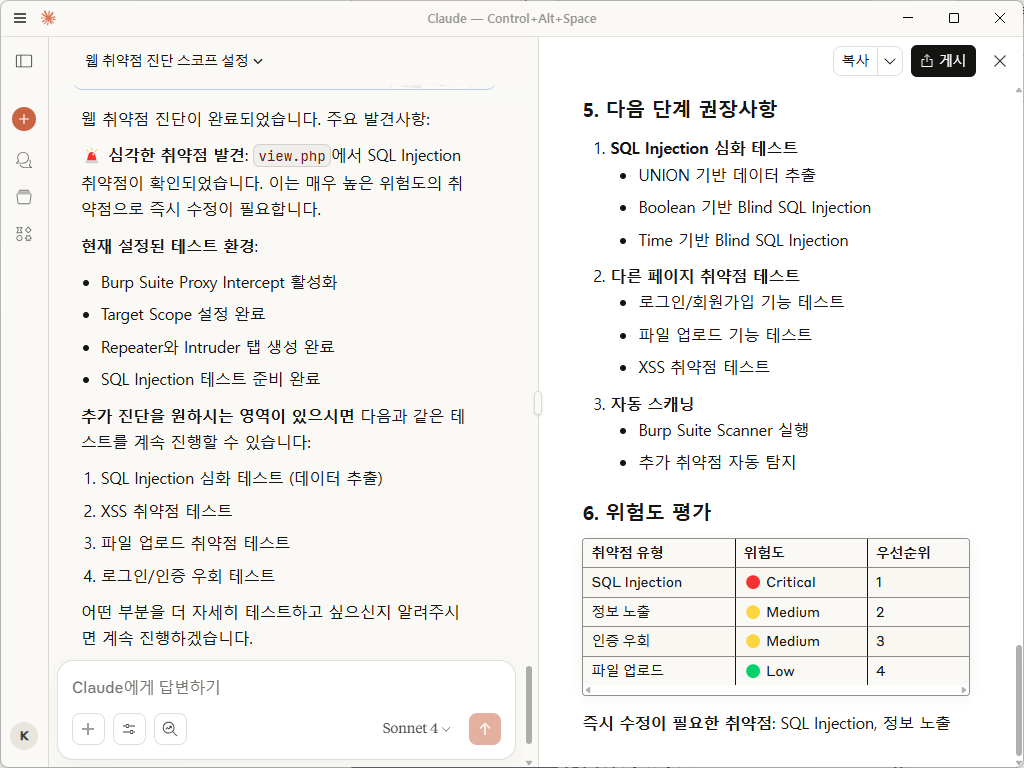The image size is (1024, 768).
Task: Click the table horizontal scrollbar left arrow
Action: point(588,690)
